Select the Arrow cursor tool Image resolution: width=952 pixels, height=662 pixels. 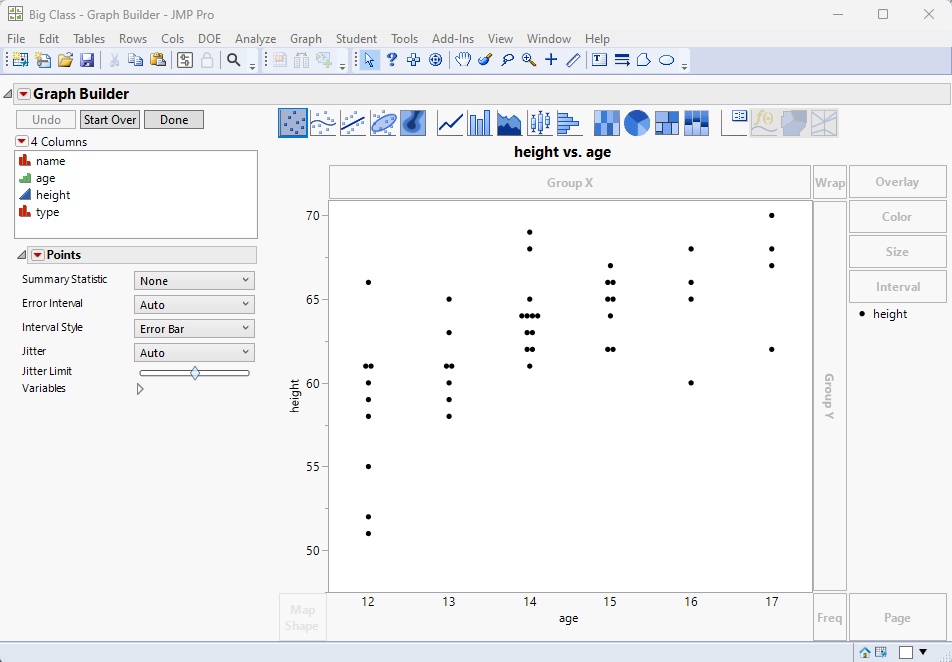coord(369,60)
